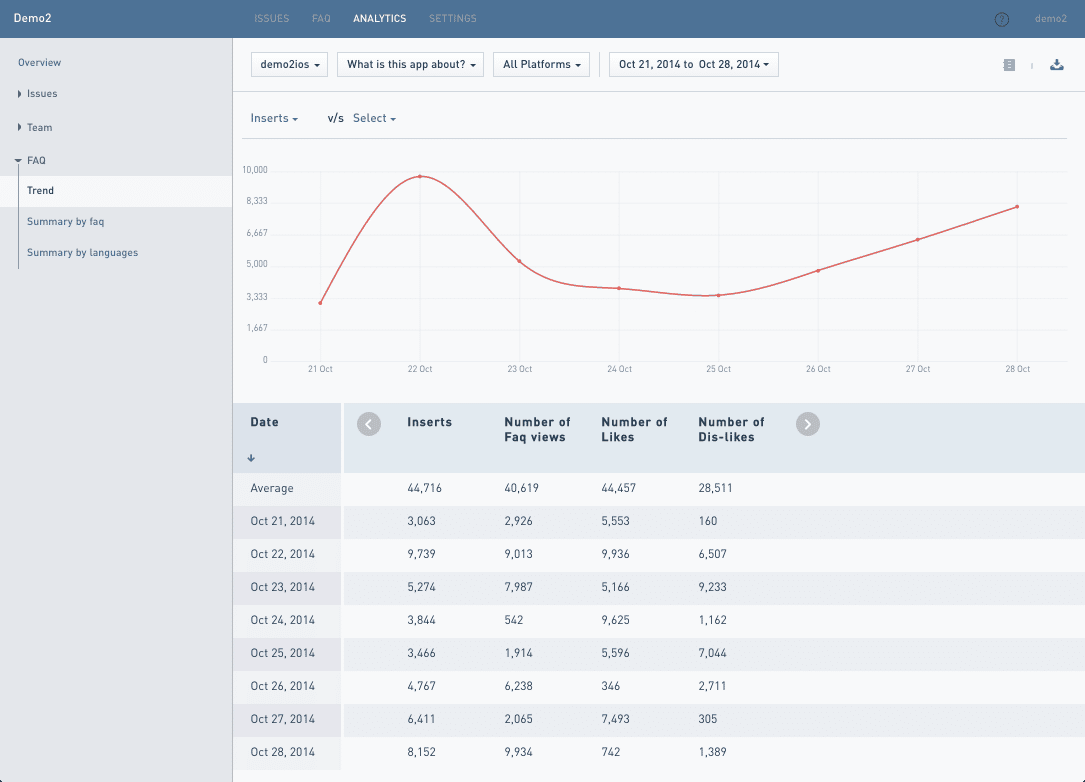The height and width of the screenshot is (782, 1085).
Task: Choose a comparison metric via Select
Action: [x=374, y=119]
